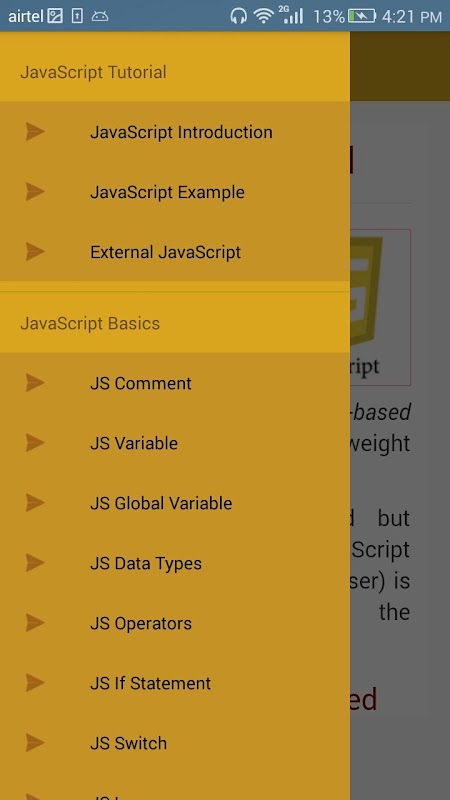The width and height of the screenshot is (450, 800).
Task: Open the JavaScript Example lesson
Action: [175, 192]
